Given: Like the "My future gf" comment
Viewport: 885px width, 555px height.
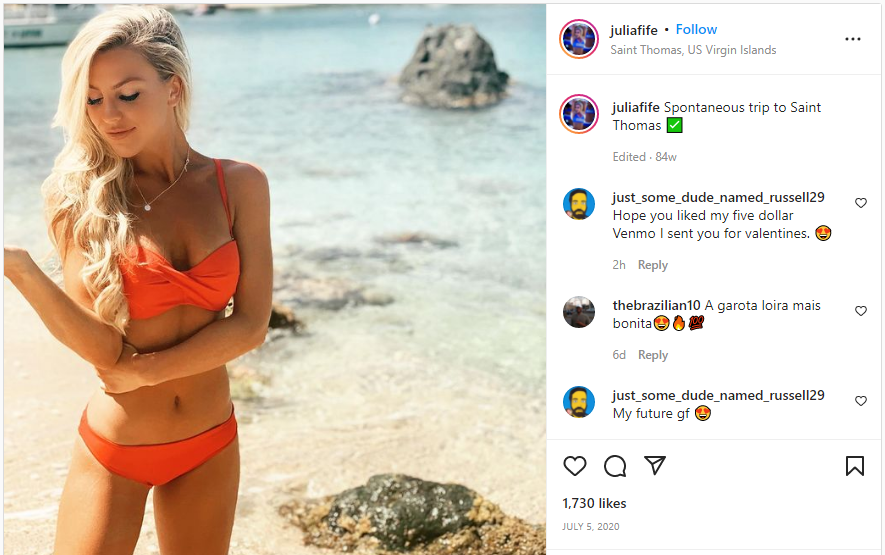Looking at the screenshot, I should coord(860,401).
